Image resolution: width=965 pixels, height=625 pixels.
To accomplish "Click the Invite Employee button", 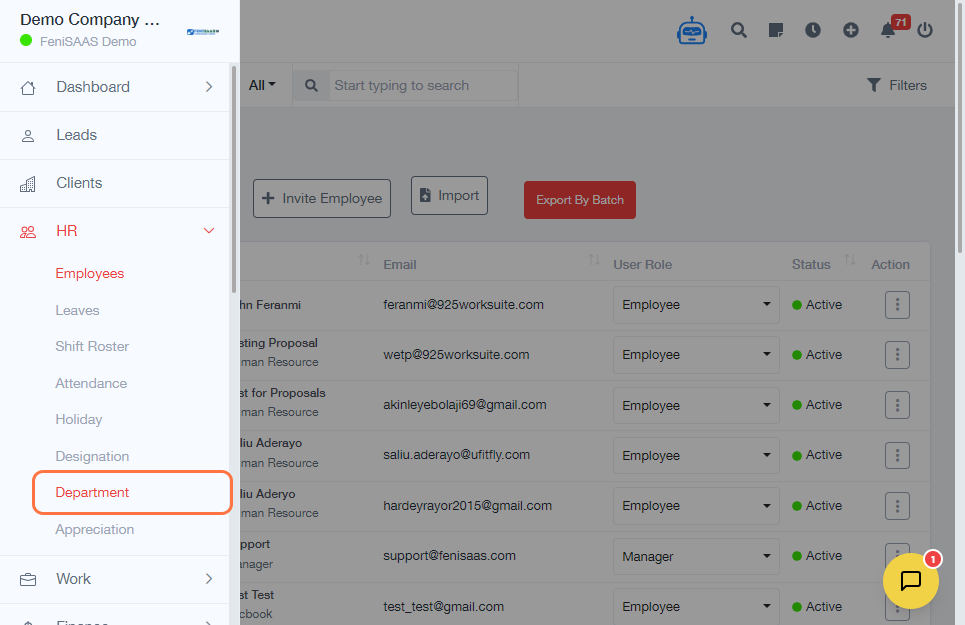I will (321, 198).
